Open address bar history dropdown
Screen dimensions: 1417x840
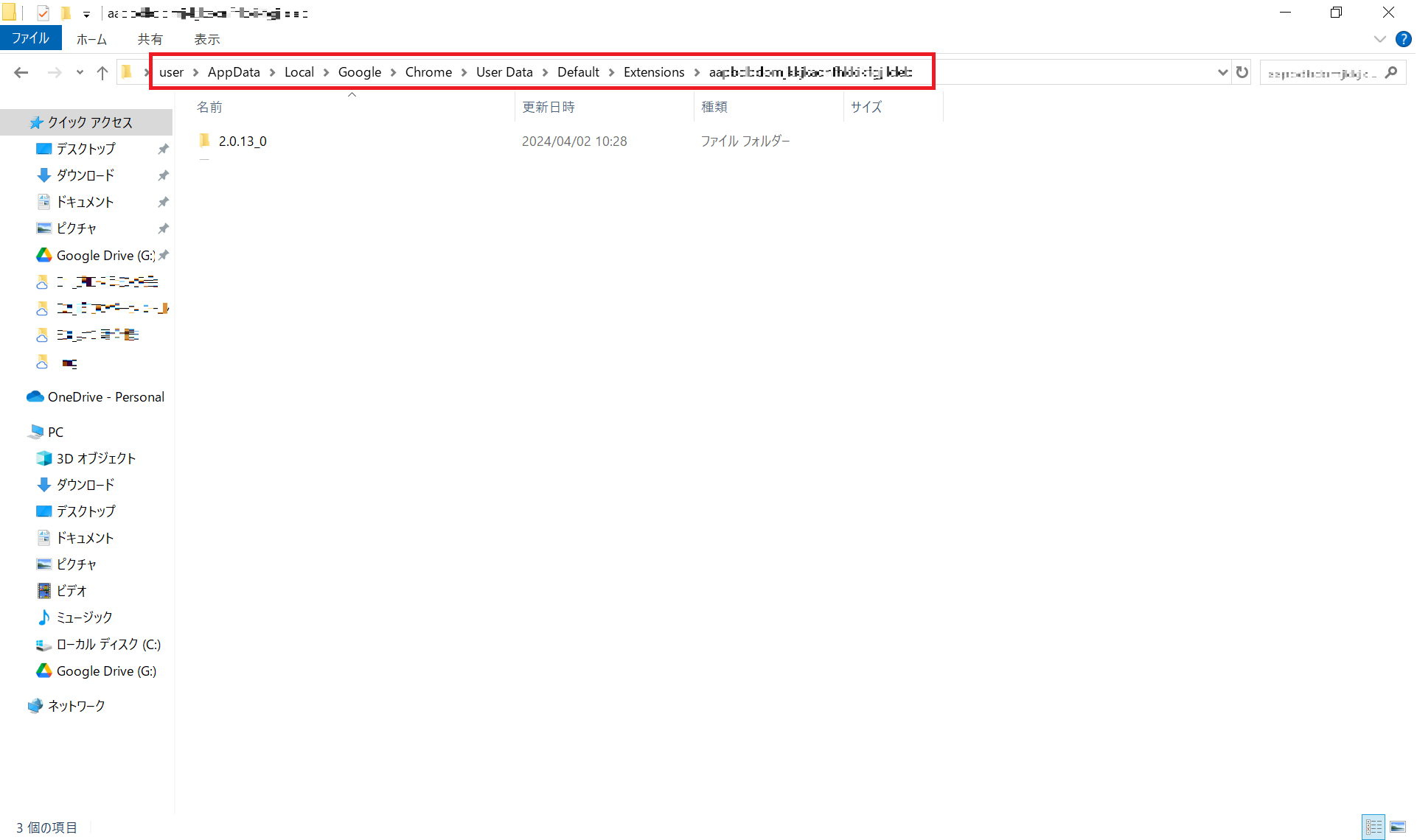click(x=1222, y=72)
